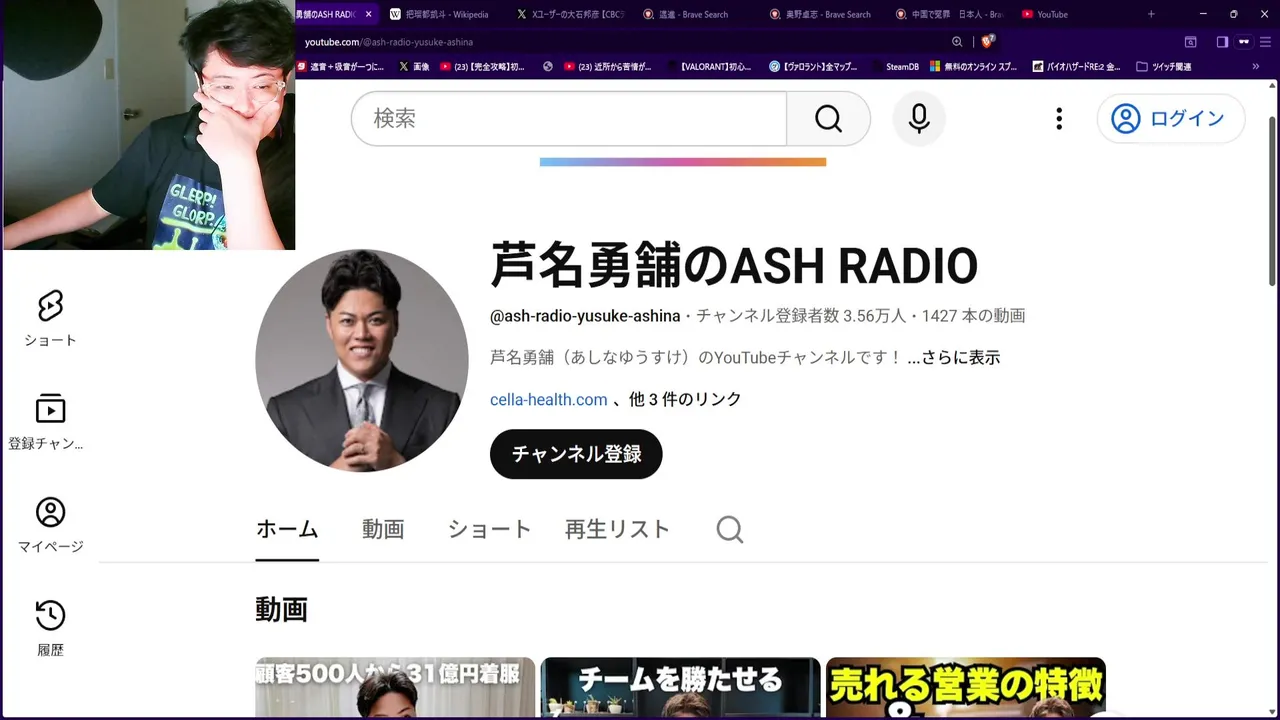Screen dimensions: 1280x720
Task: Open a new browser tab with plus
Action: 1151,14
